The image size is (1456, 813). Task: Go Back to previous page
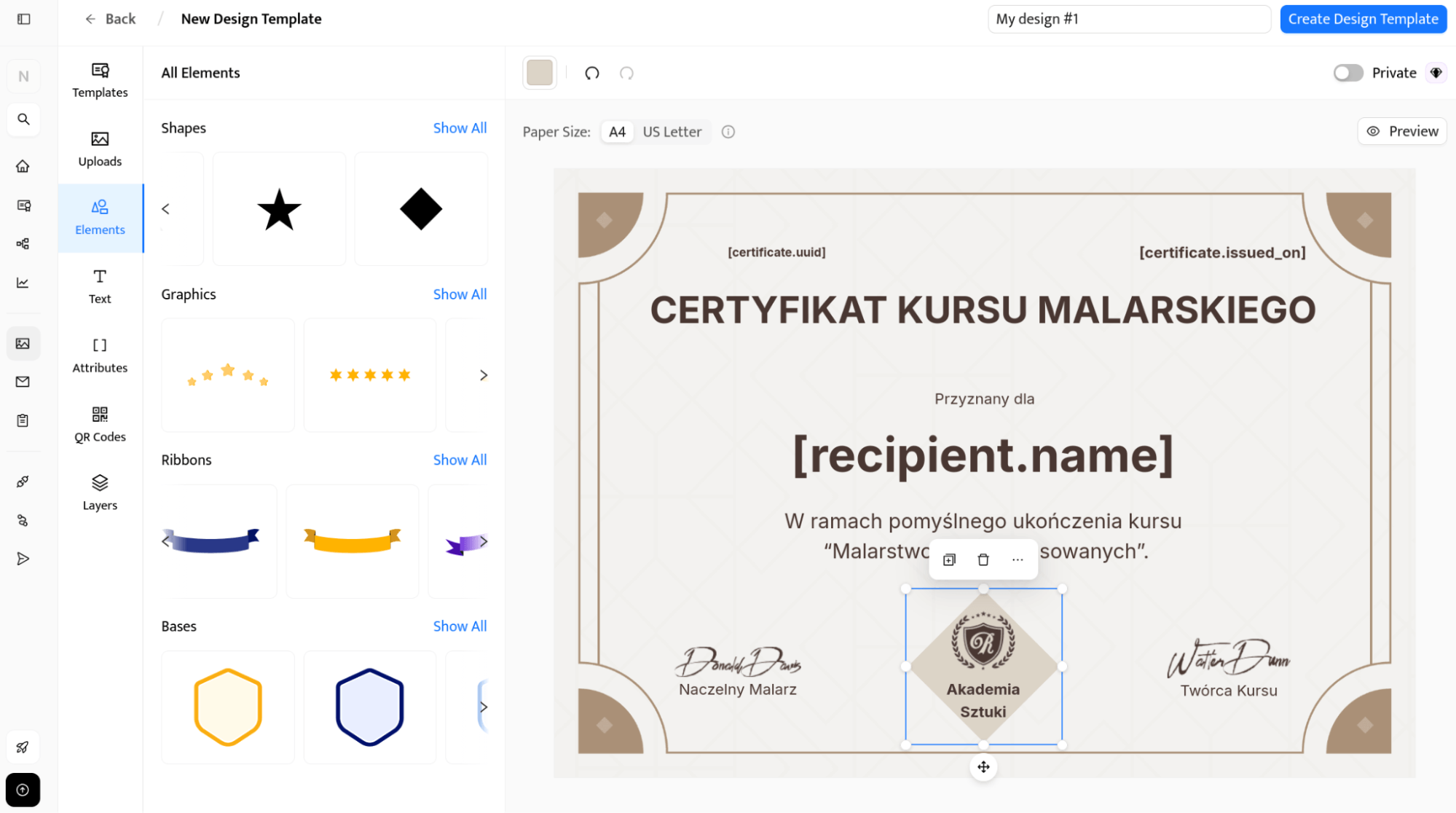tap(110, 19)
